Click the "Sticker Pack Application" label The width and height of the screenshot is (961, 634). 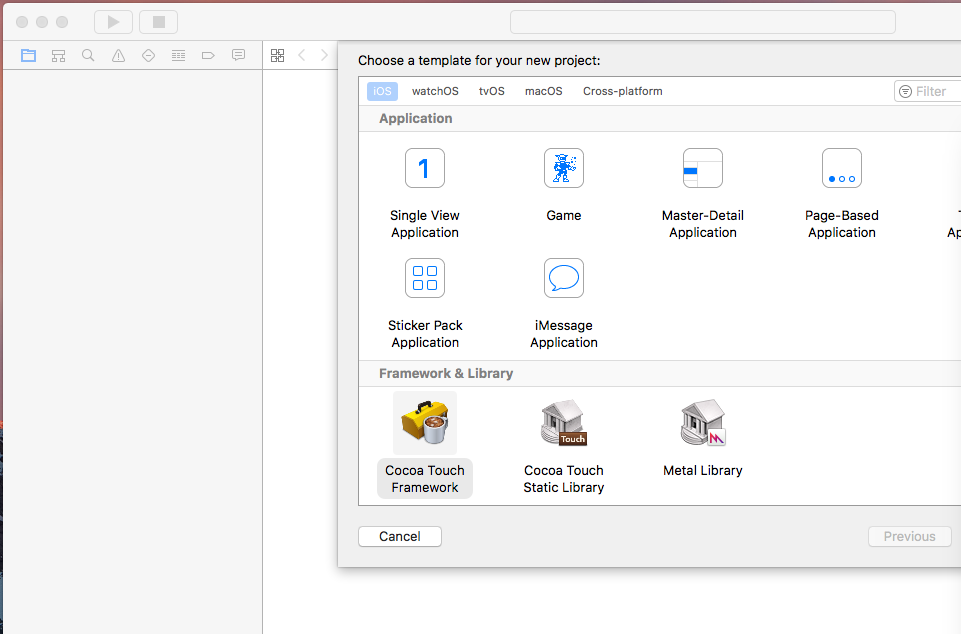tap(425, 334)
